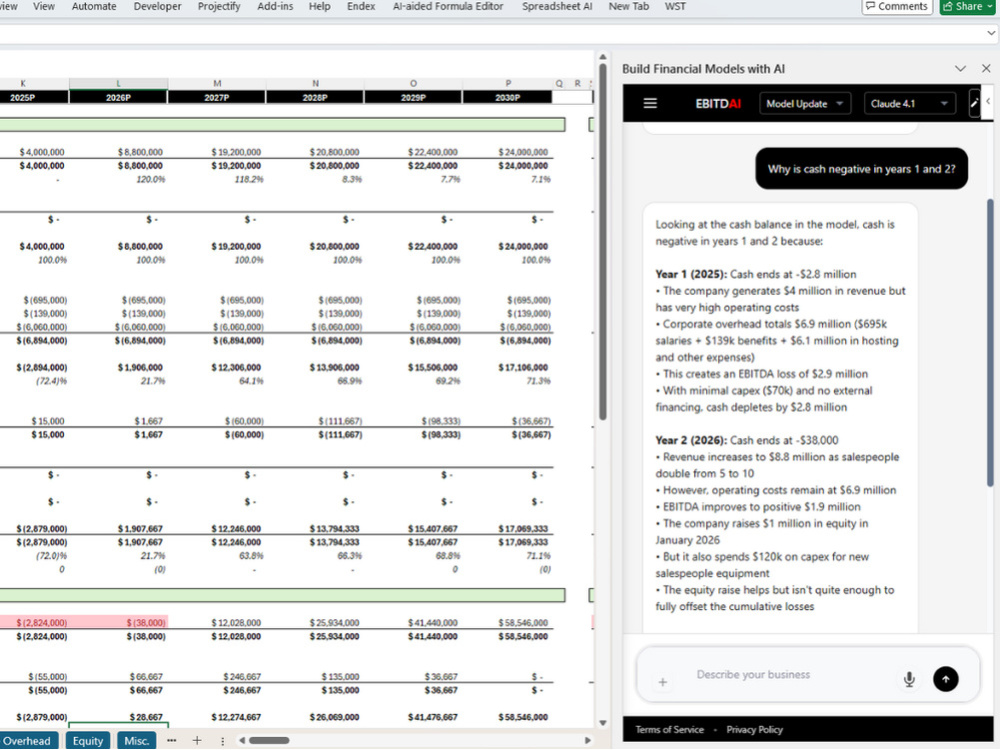Open the EBITDAI hamburger menu
1000x750 pixels.
point(650,103)
